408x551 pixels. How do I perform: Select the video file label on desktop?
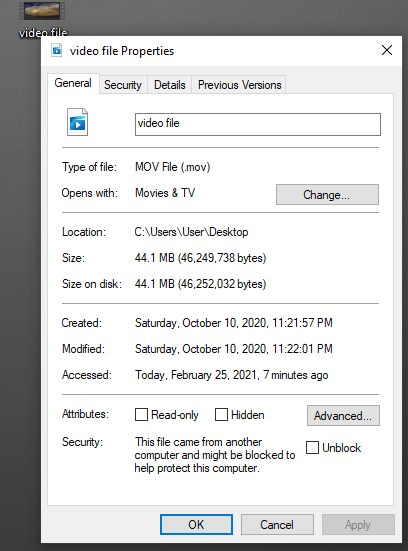(x=43, y=33)
